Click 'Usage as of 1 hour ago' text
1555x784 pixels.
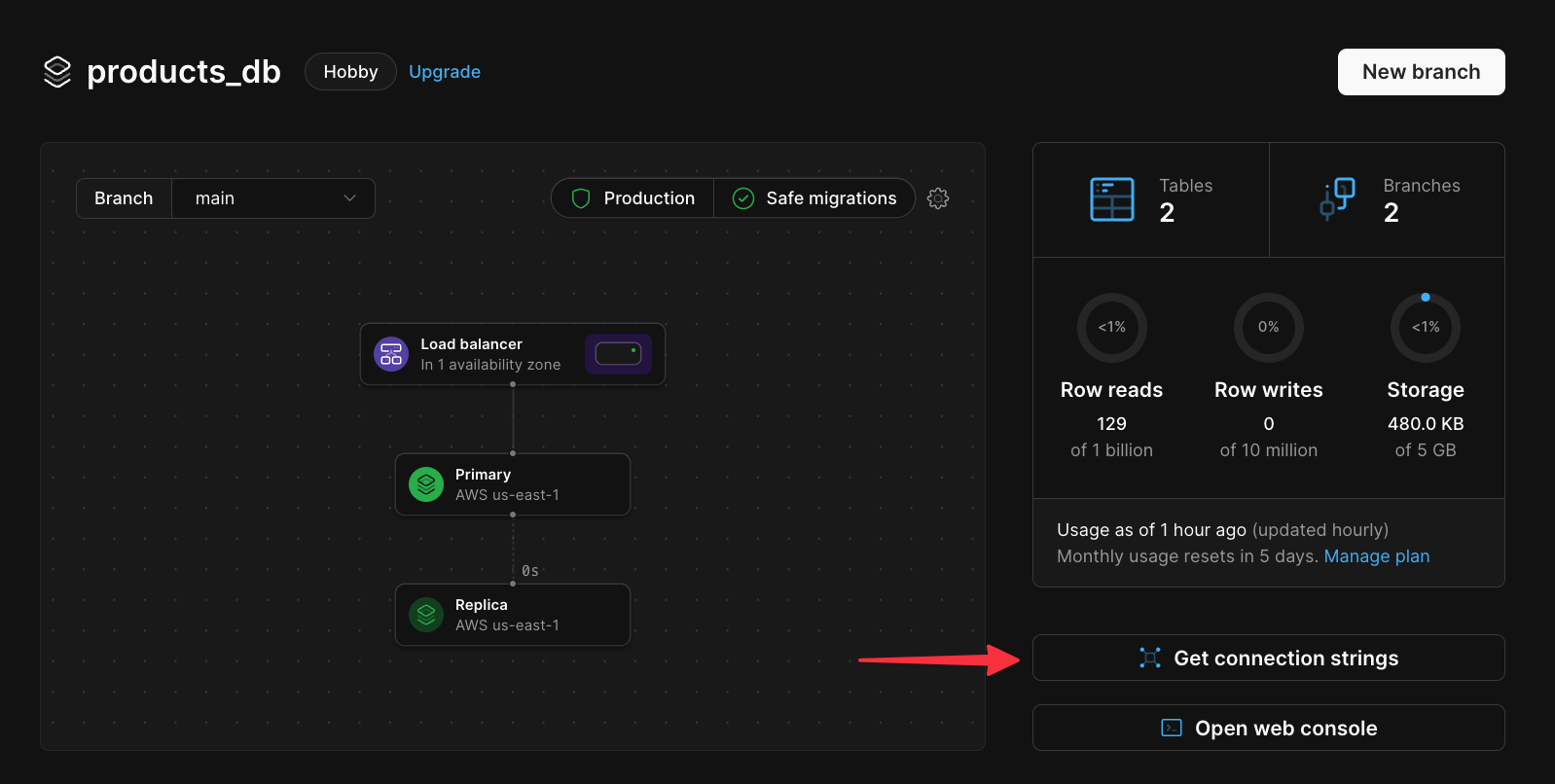[x=1151, y=530]
